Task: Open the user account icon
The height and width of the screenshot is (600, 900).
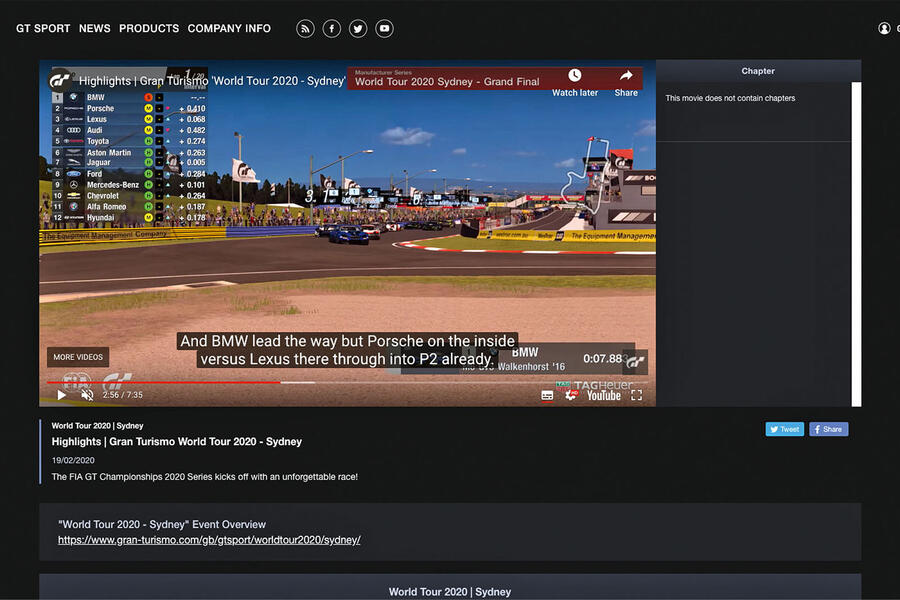Action: [x=884, y=28]
